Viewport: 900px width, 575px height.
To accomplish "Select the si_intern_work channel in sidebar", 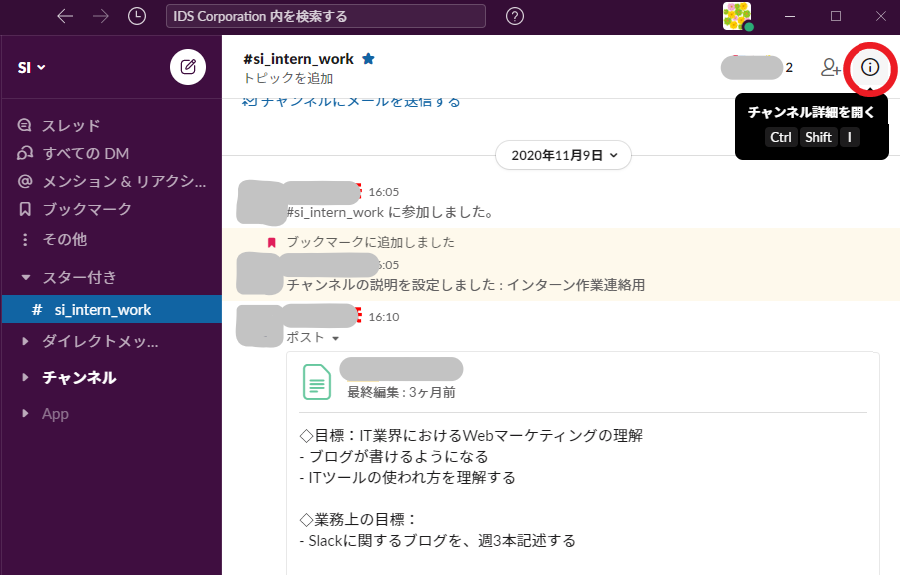I will [x=112, y=309].
